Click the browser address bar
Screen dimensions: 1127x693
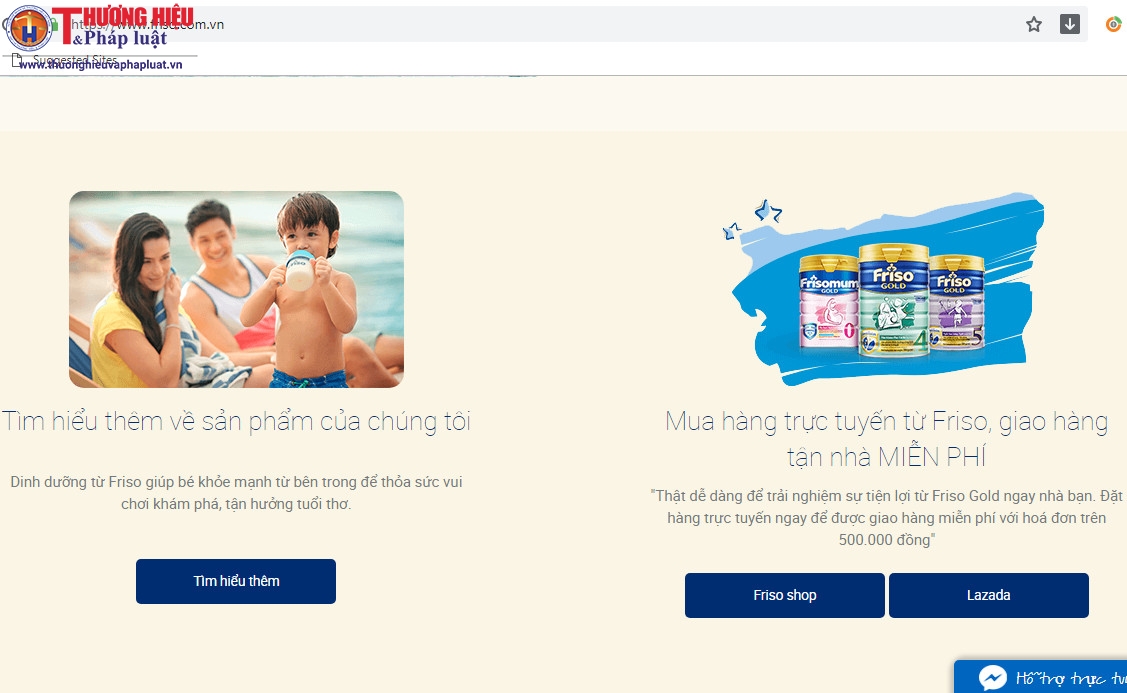point(546,24)
